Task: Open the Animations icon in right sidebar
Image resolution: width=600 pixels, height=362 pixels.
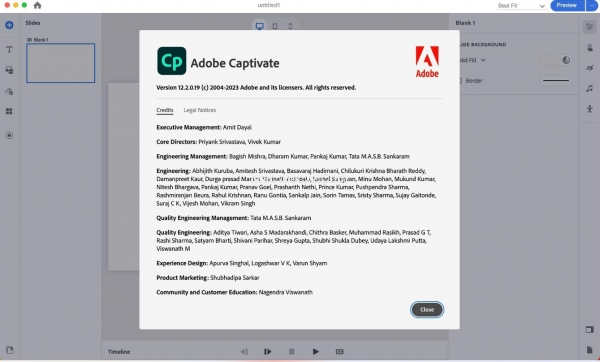Action: 590,68
